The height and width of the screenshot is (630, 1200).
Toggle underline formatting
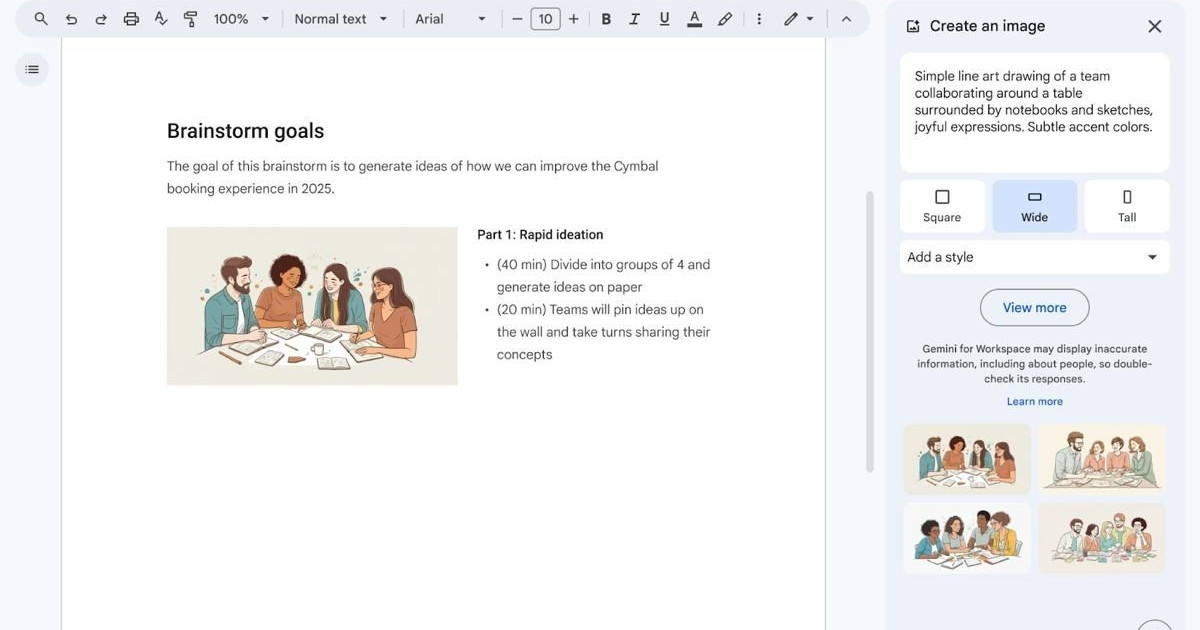(x=664, y=19)
